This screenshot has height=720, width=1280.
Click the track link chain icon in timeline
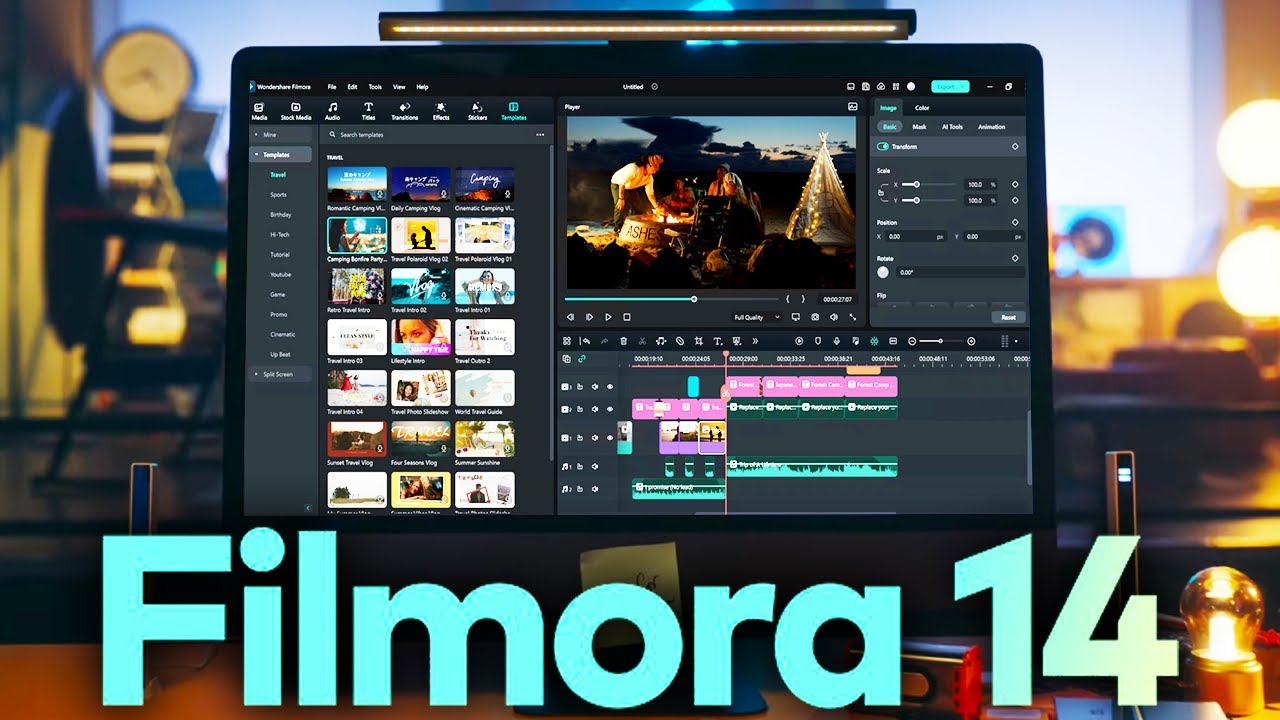tap(582, 358)
